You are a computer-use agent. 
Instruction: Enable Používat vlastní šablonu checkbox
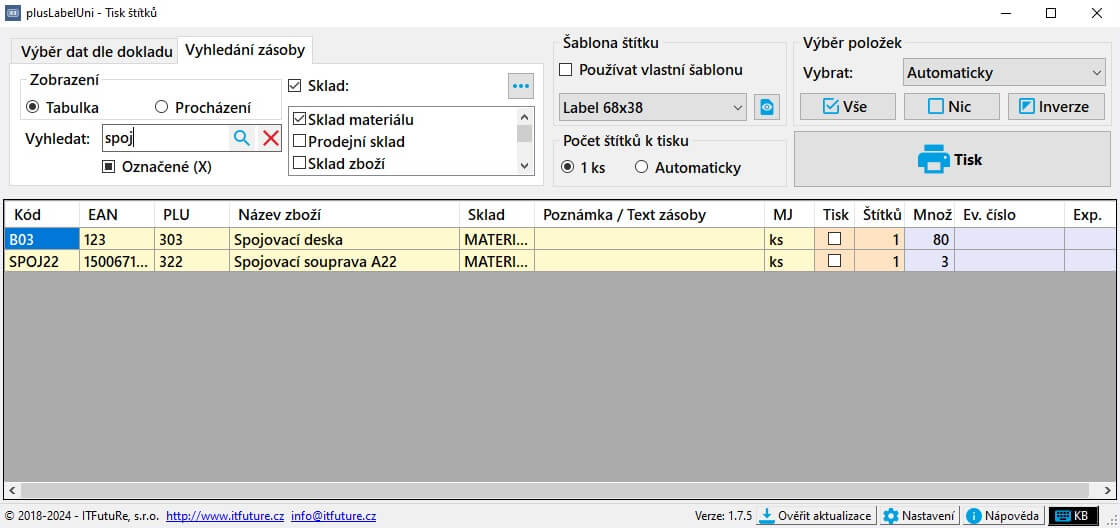click(x=566, y=70)
